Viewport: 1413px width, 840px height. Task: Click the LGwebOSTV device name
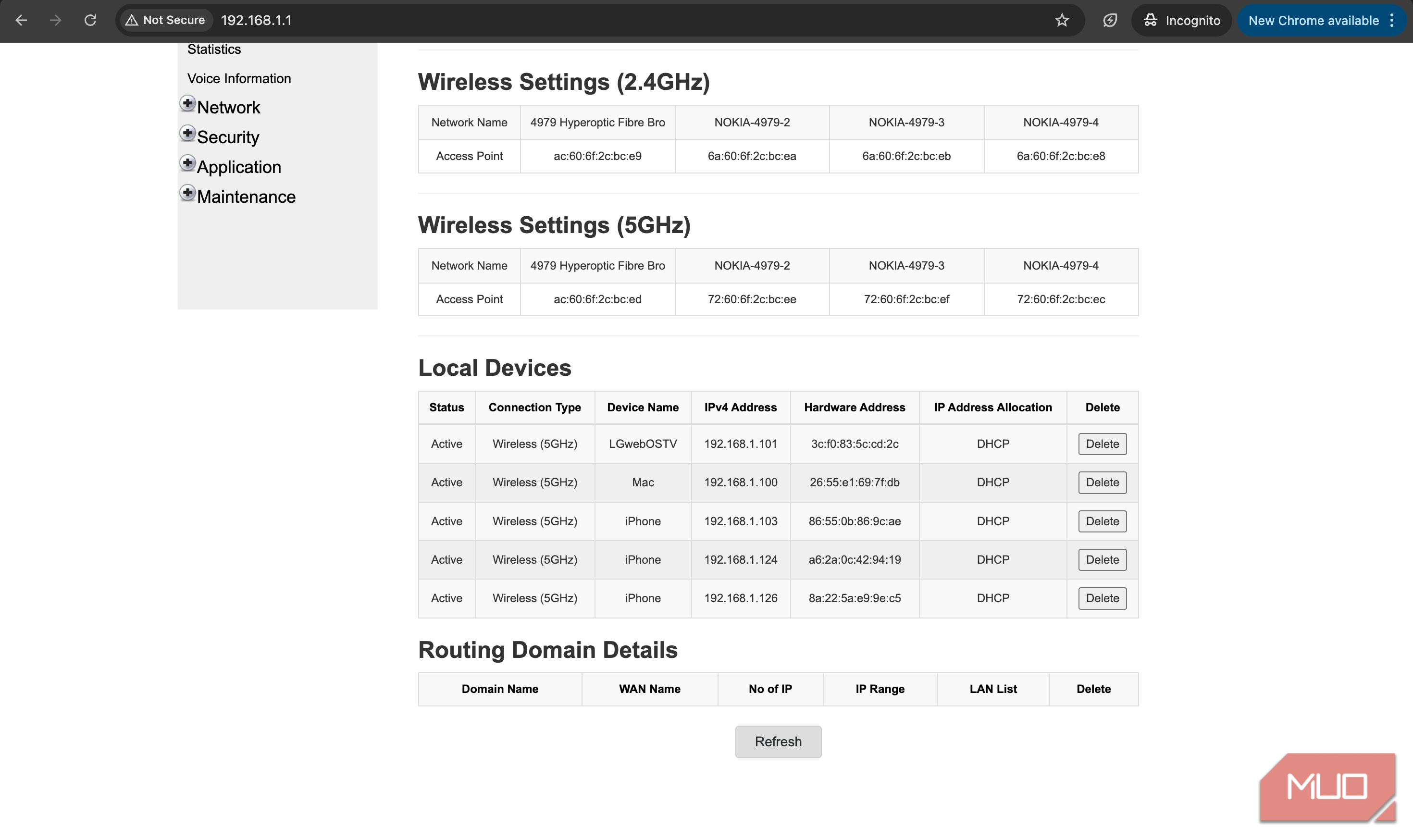coord(643,444)
